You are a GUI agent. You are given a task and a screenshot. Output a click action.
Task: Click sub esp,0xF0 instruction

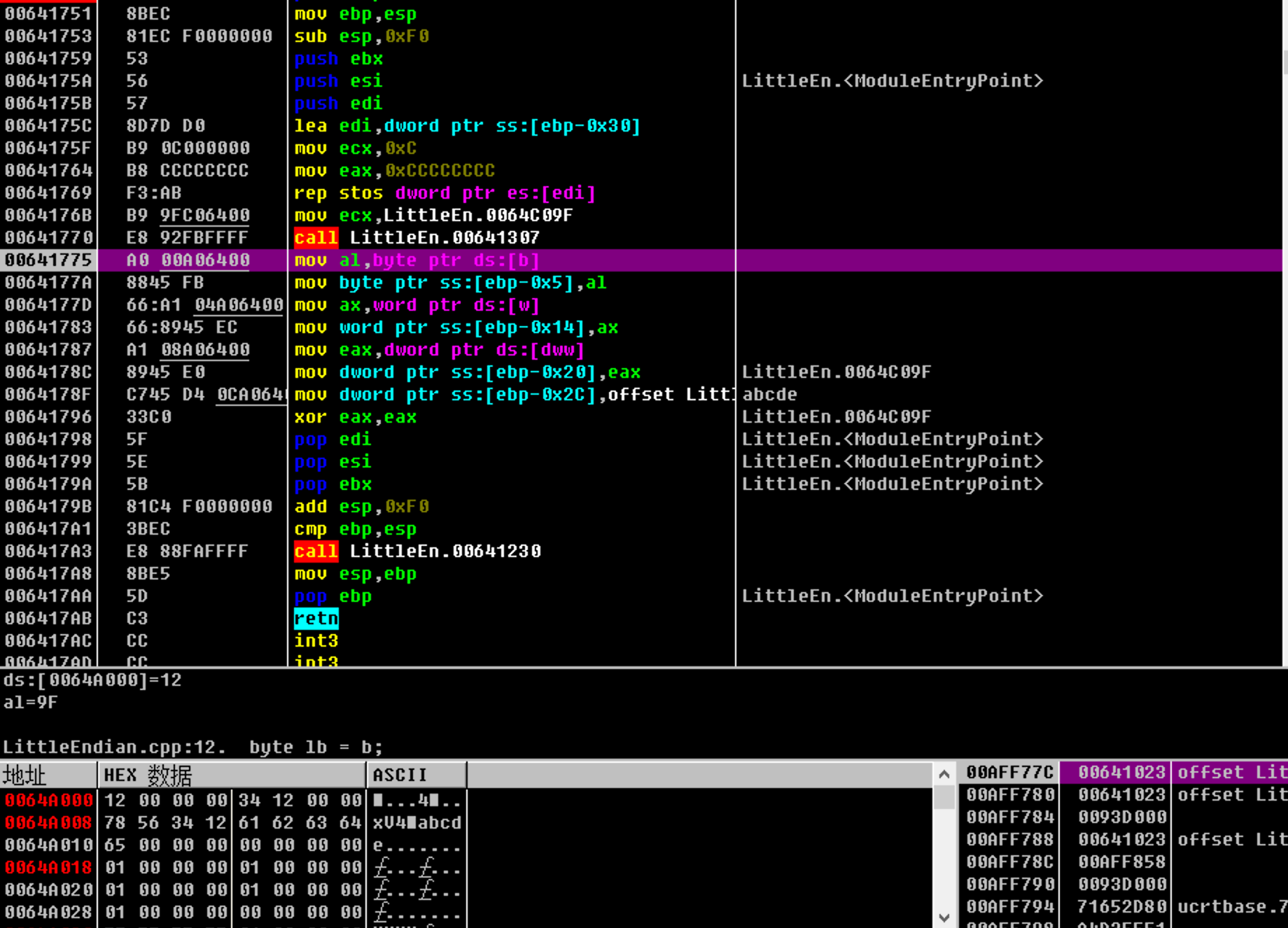pyautogui.click(x=361, y=36)
